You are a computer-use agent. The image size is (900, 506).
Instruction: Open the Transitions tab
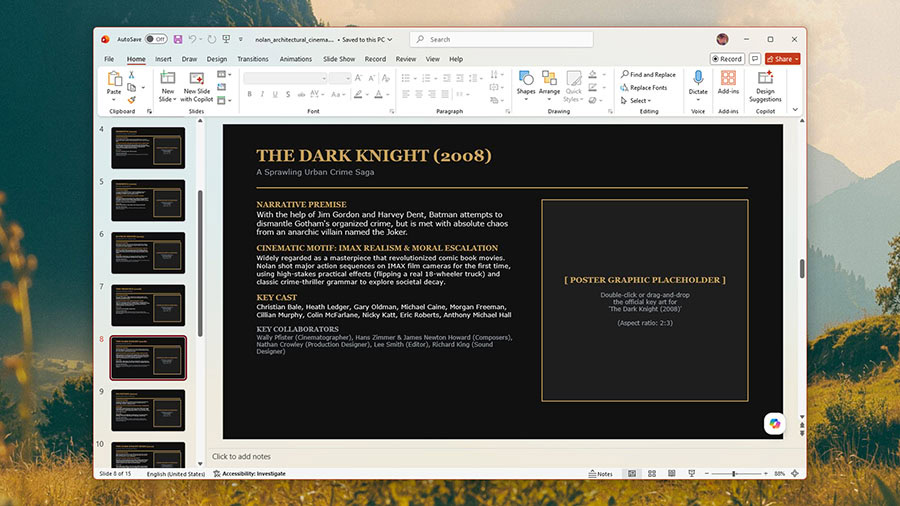(x=253, y=59)
